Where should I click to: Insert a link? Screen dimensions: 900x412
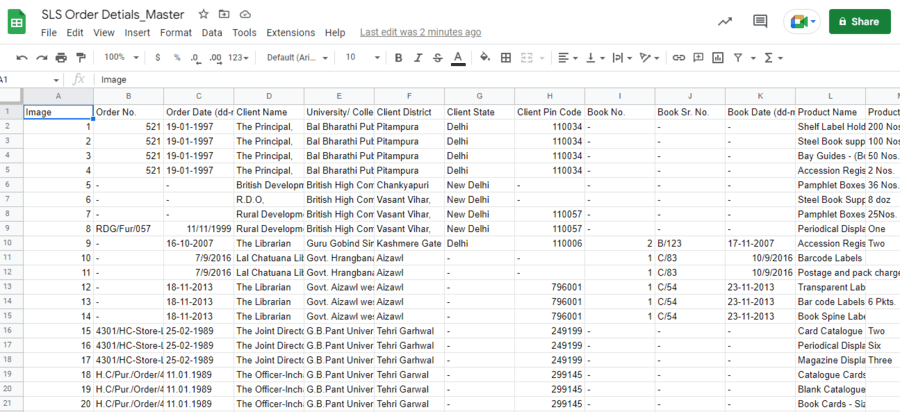(x=679, y=57)
